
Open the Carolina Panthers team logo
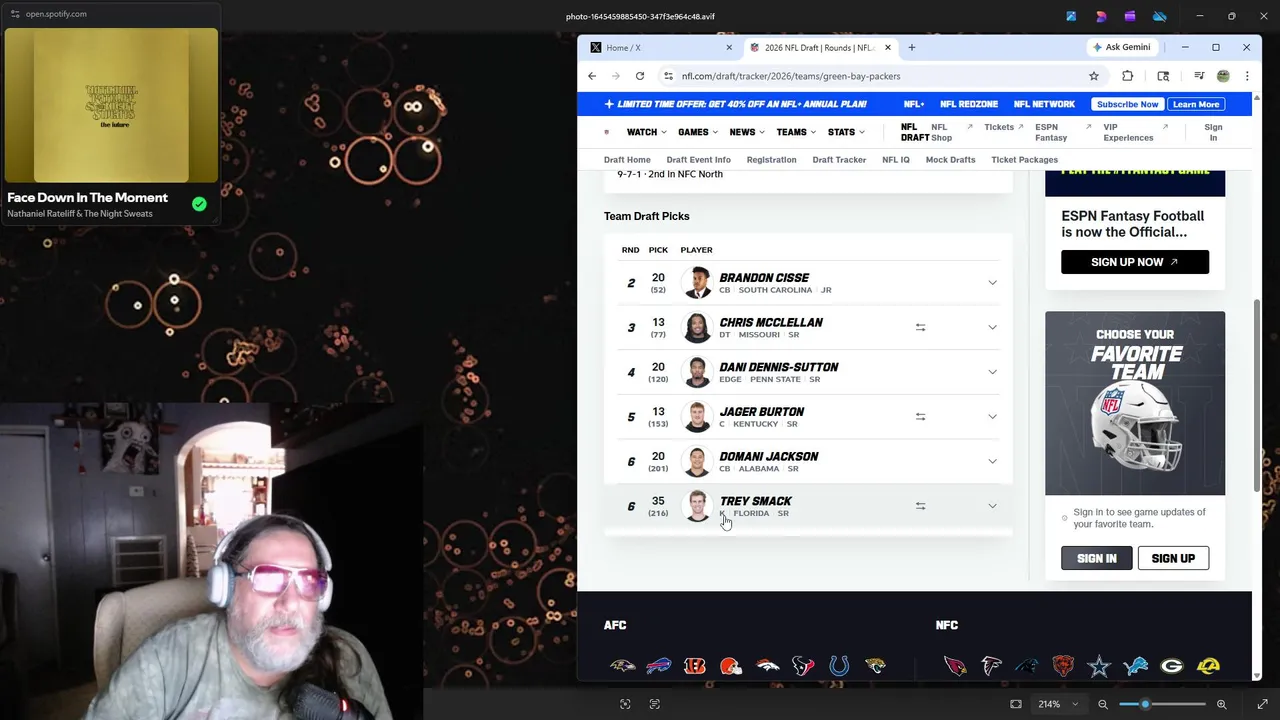(x=1027, y=666)
